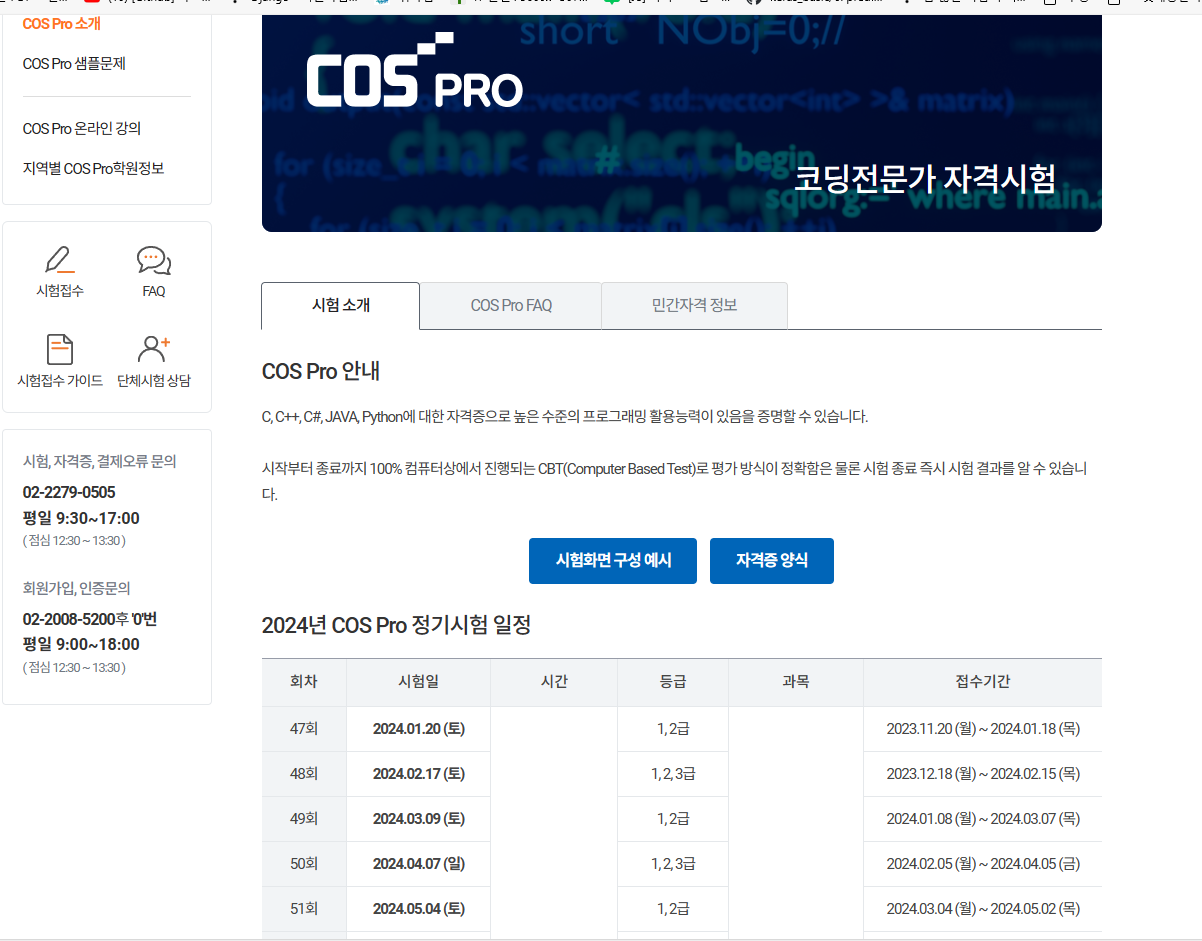
Task: Click phone number 02-2279-0505
Action: click(x=69, y=492)
